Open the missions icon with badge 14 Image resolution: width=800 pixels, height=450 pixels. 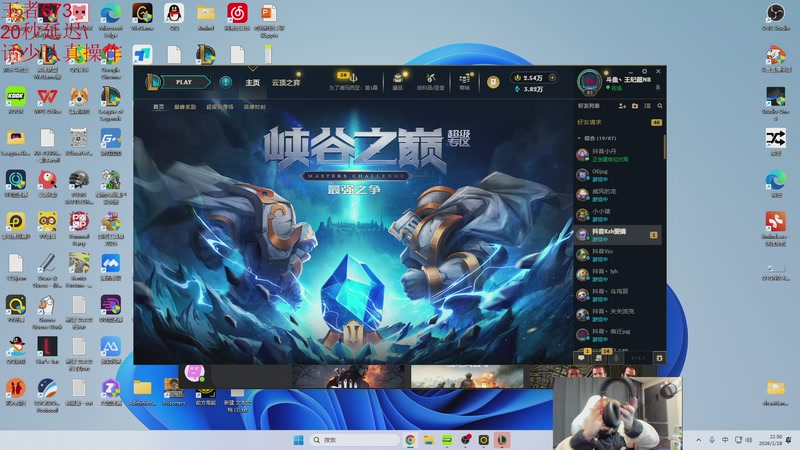[x=599, y=358]
